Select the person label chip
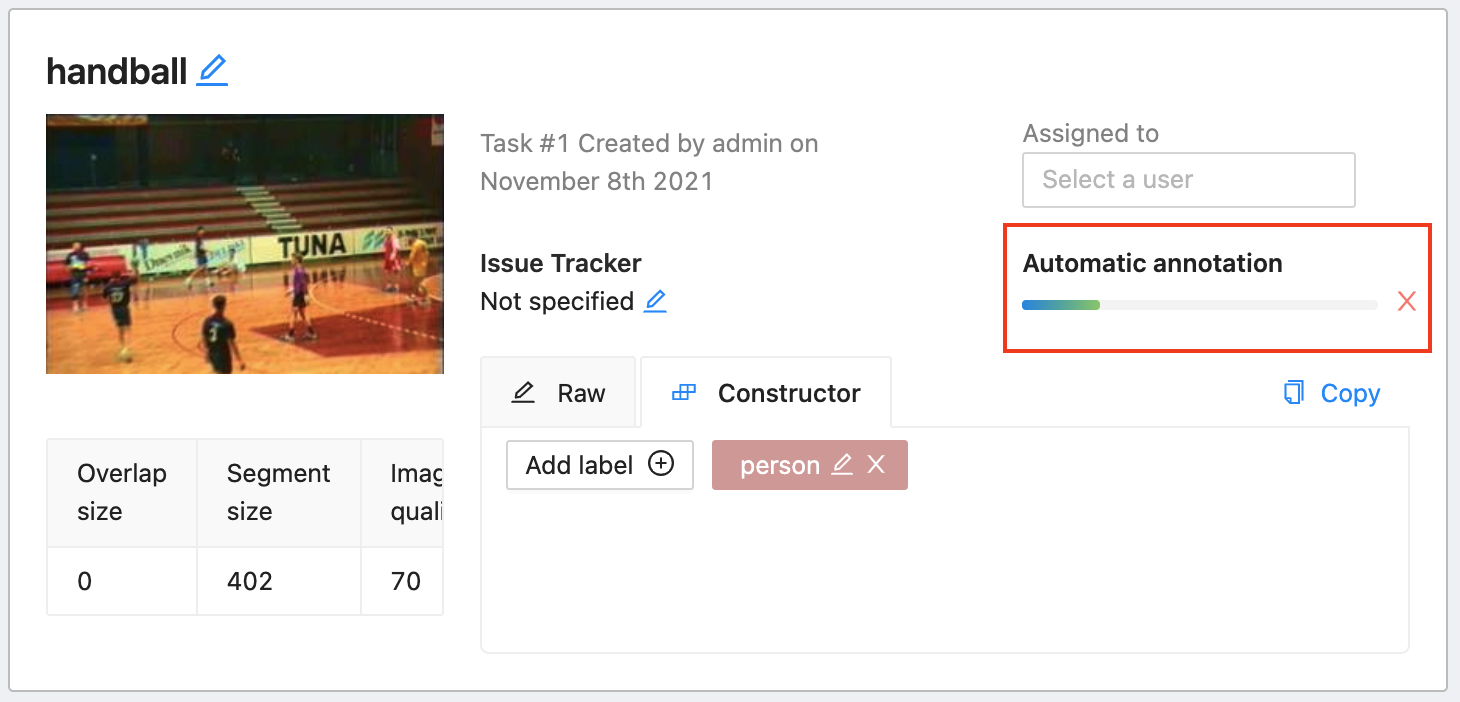 tap(779, 465)
